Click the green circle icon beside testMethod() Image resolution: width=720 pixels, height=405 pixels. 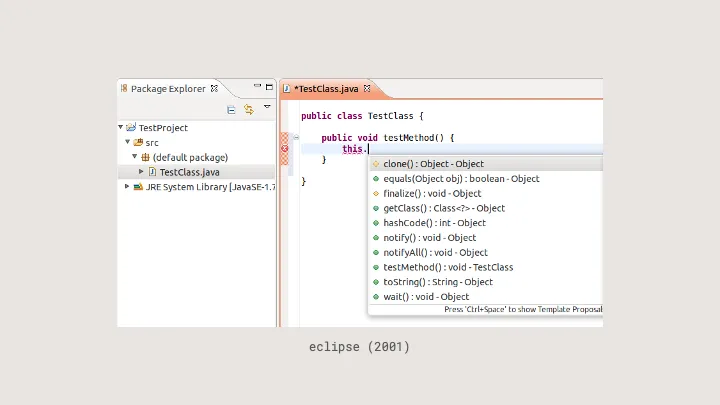[x=376, y=267]
